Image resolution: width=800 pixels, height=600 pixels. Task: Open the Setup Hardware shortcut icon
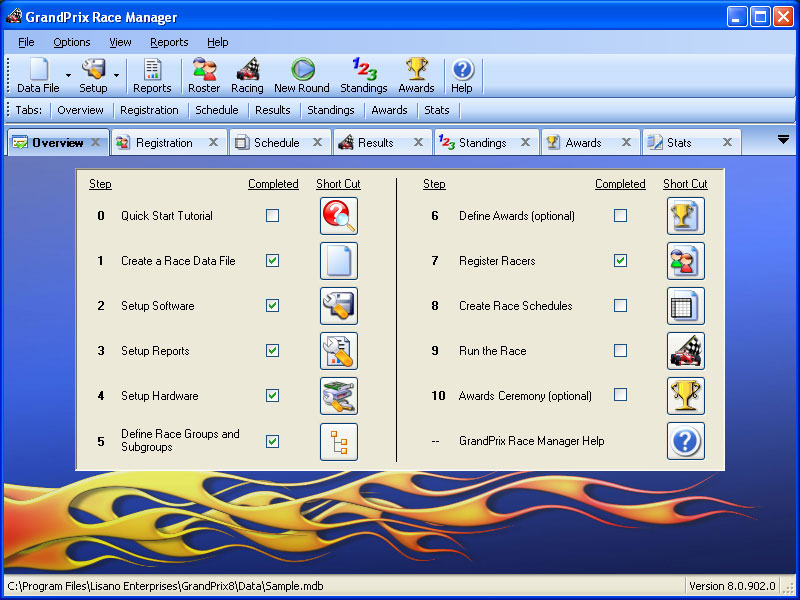(339, 395)
